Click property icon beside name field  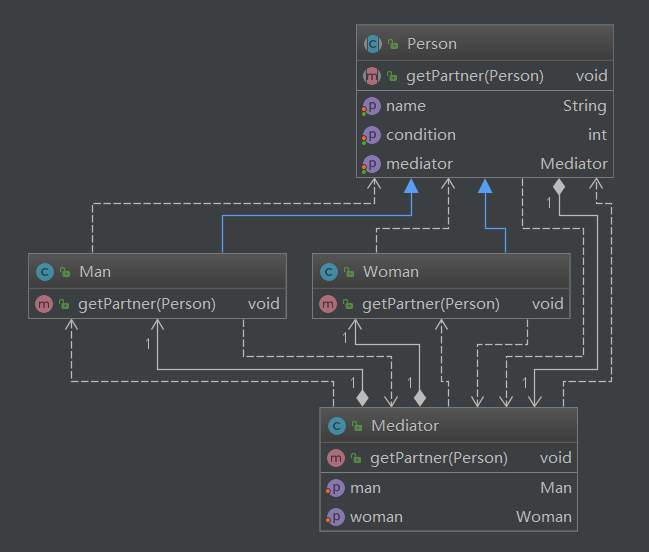(372, 106)
